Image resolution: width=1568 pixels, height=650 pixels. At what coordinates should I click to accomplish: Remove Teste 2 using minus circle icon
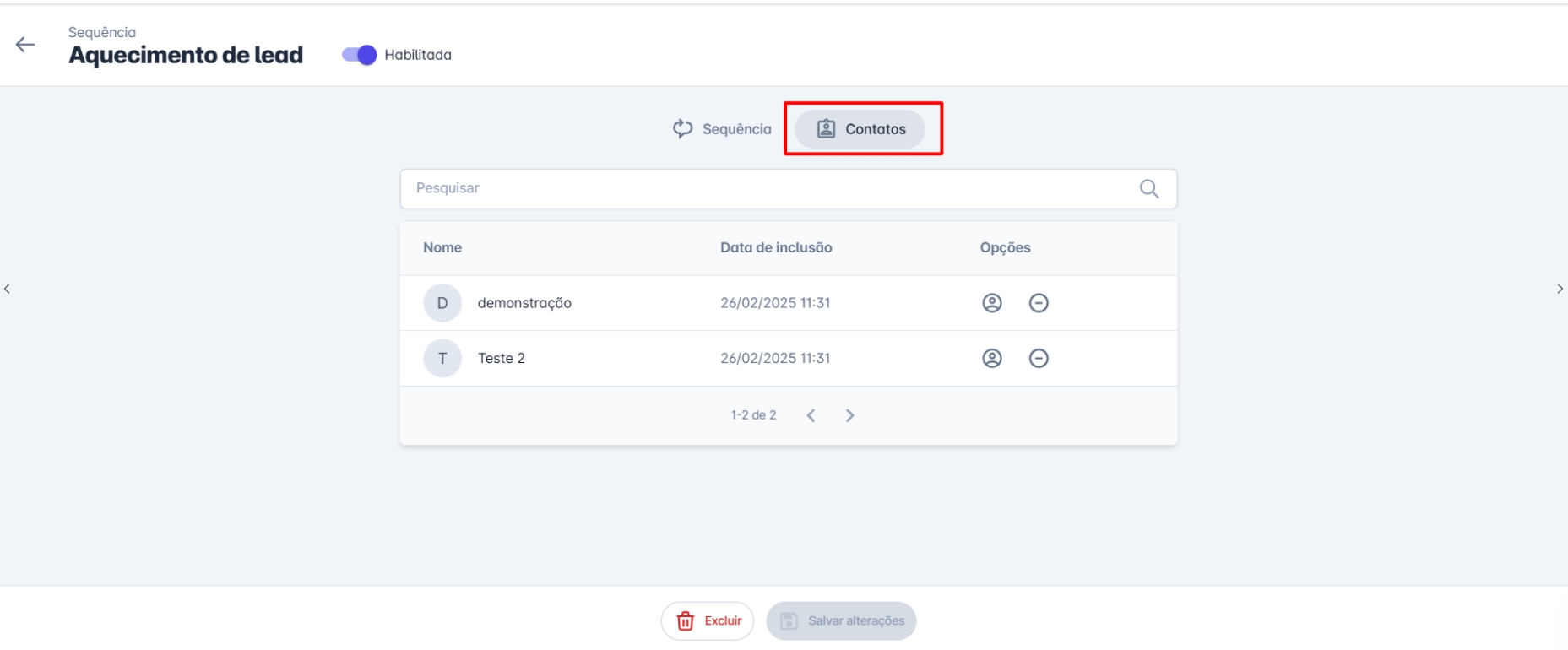(1039, 359)
